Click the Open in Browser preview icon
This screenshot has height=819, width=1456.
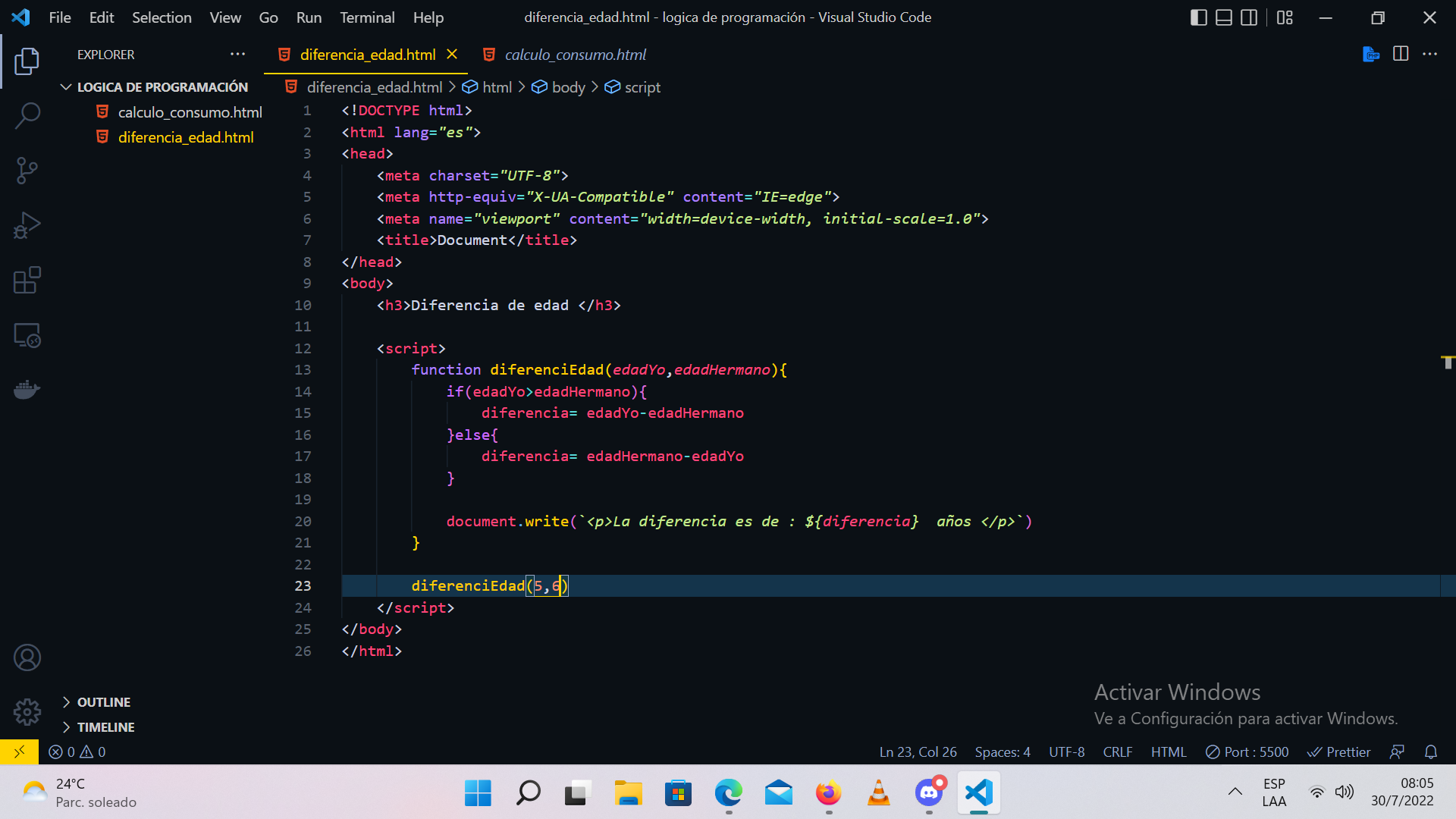pos(1370,54)
